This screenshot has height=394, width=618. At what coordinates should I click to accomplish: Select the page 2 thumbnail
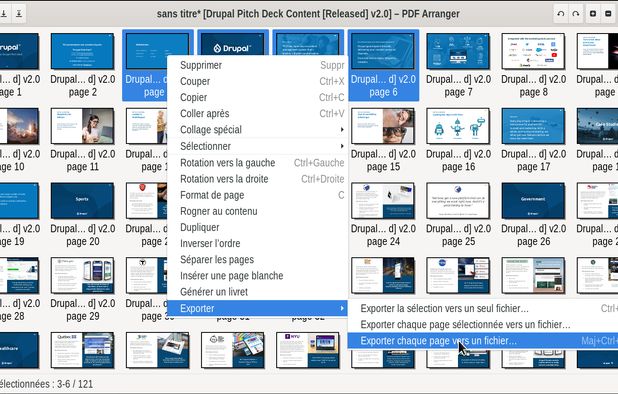point(82,51)
